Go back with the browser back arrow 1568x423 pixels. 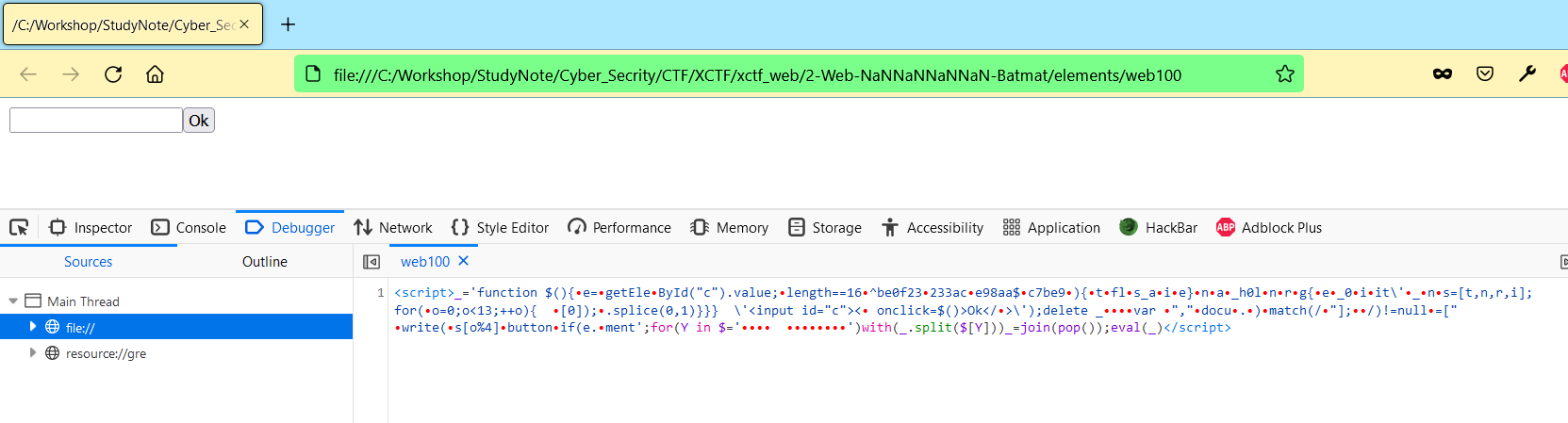(28, 74)
